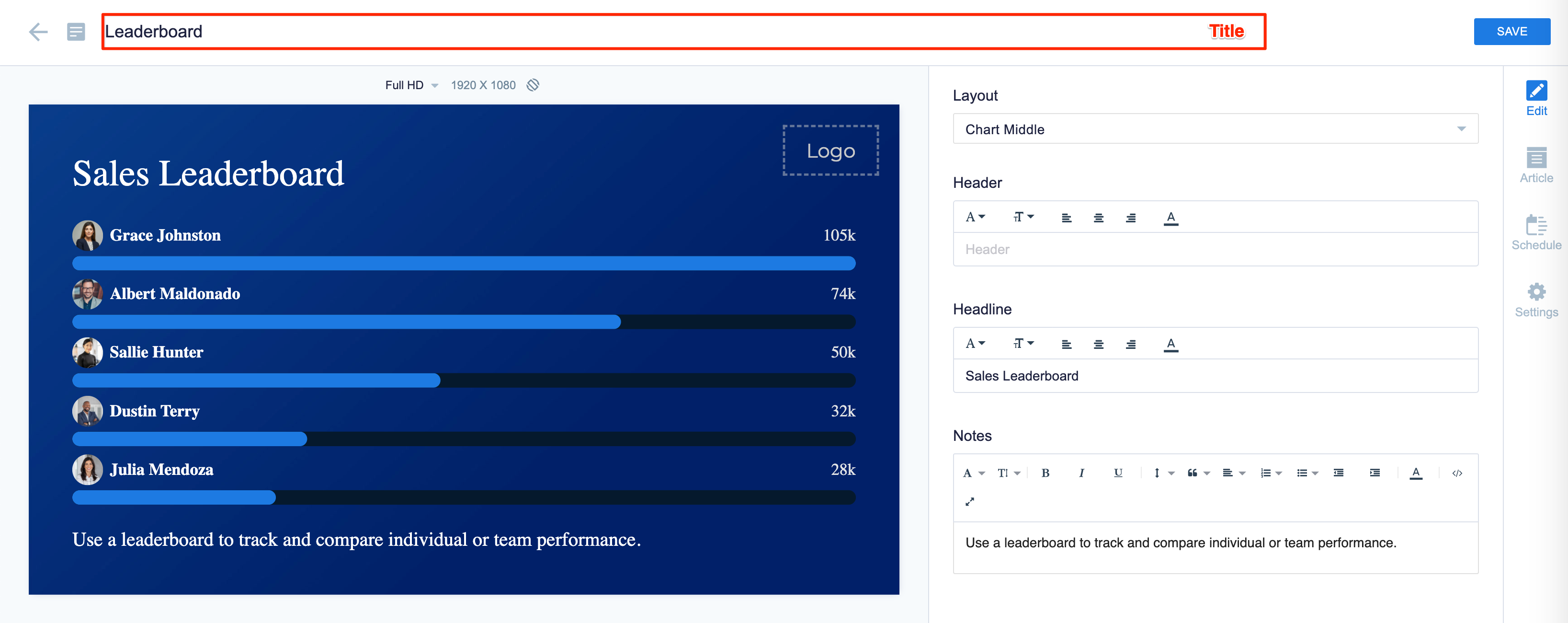Open the Layout Chart Middle dropdown

tap(1215, 129)
